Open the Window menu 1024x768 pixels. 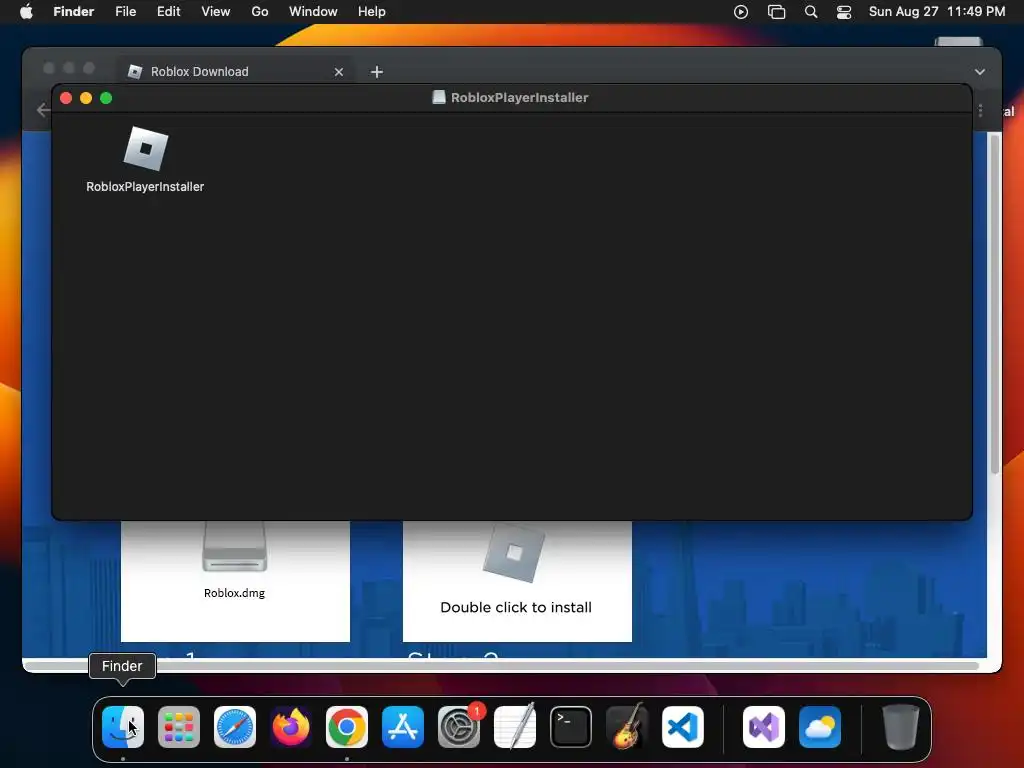click(x=313, y=12)
